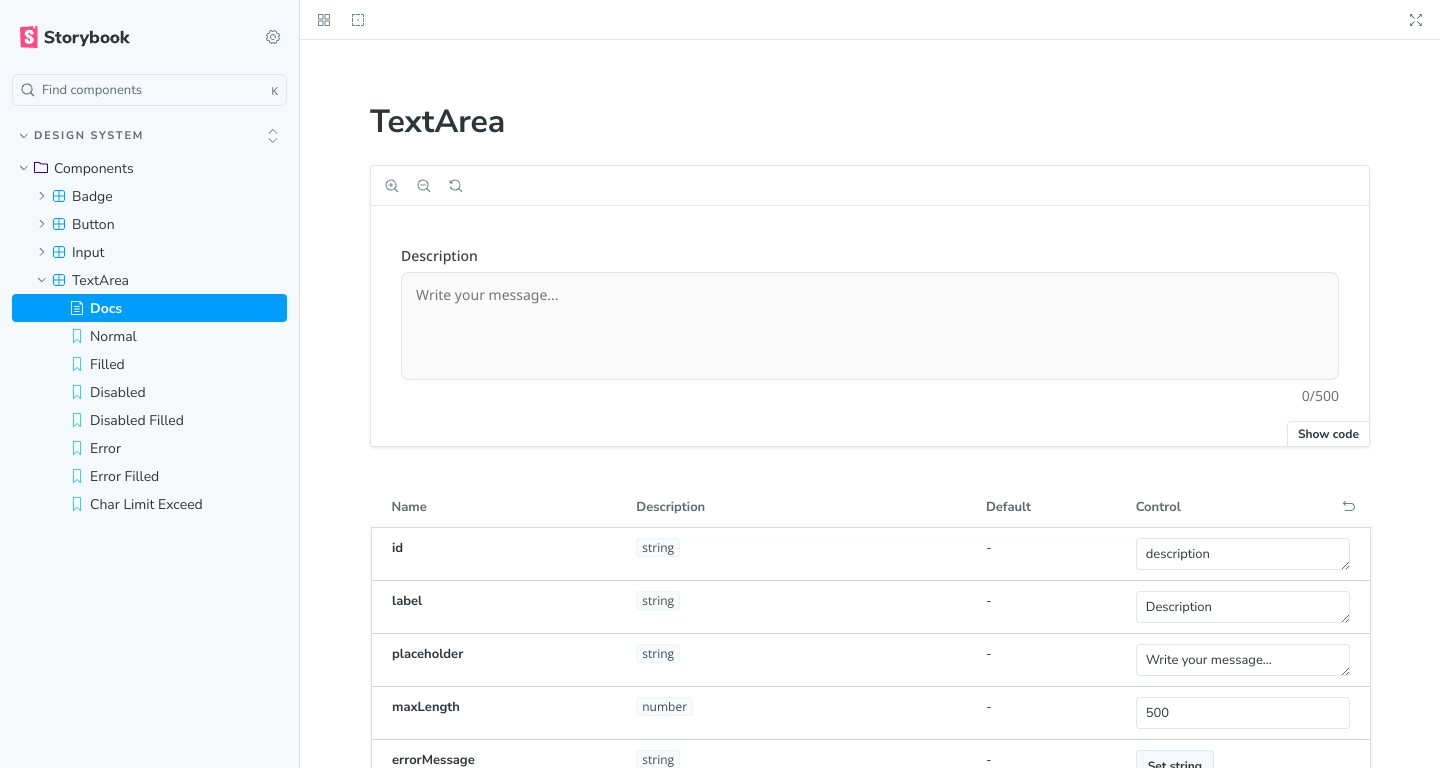Enter fullscreen mode
Viewport: 1440px width, 768px height.
click(x=1416, y=20)
